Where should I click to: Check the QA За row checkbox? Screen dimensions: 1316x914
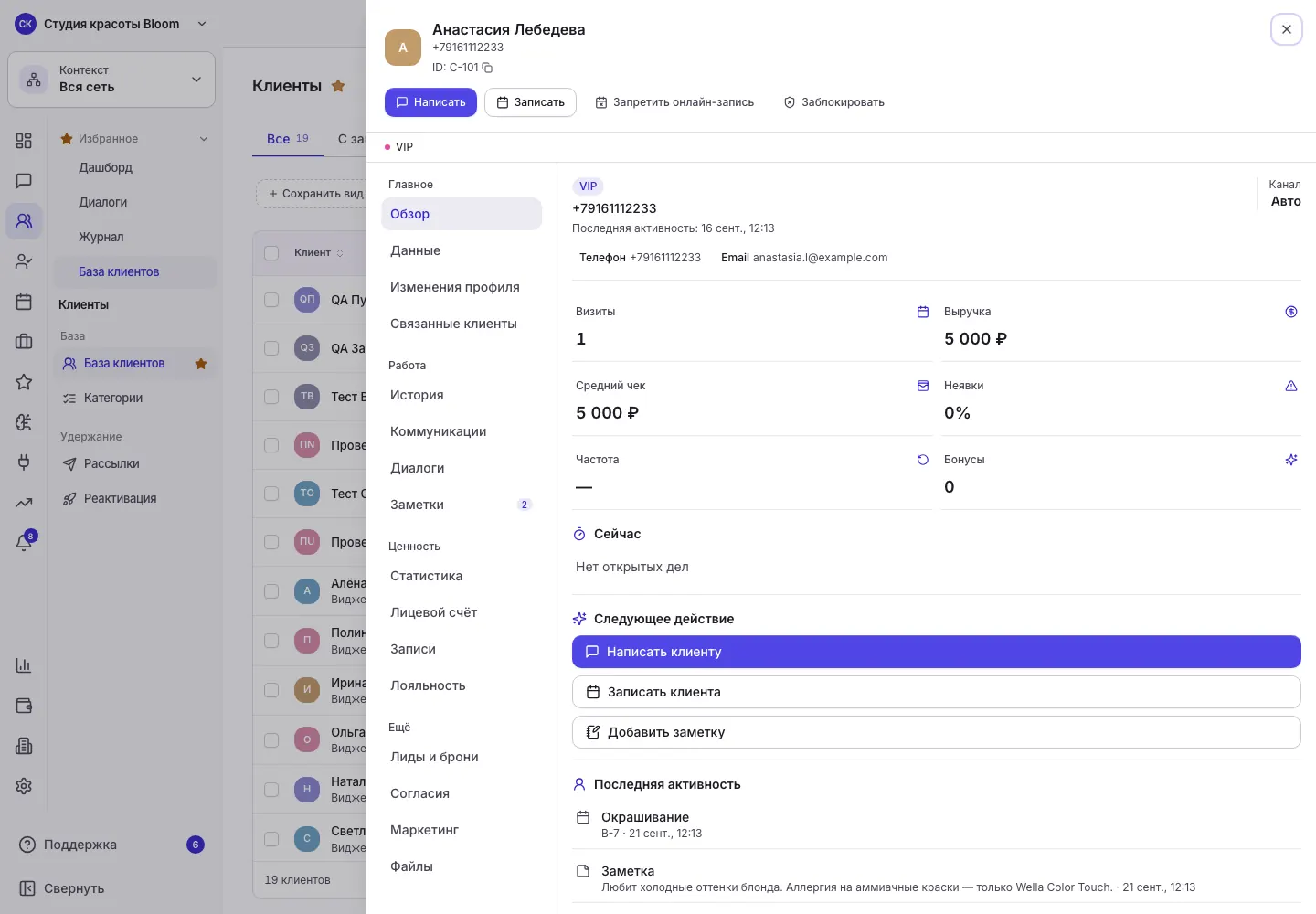271,348
